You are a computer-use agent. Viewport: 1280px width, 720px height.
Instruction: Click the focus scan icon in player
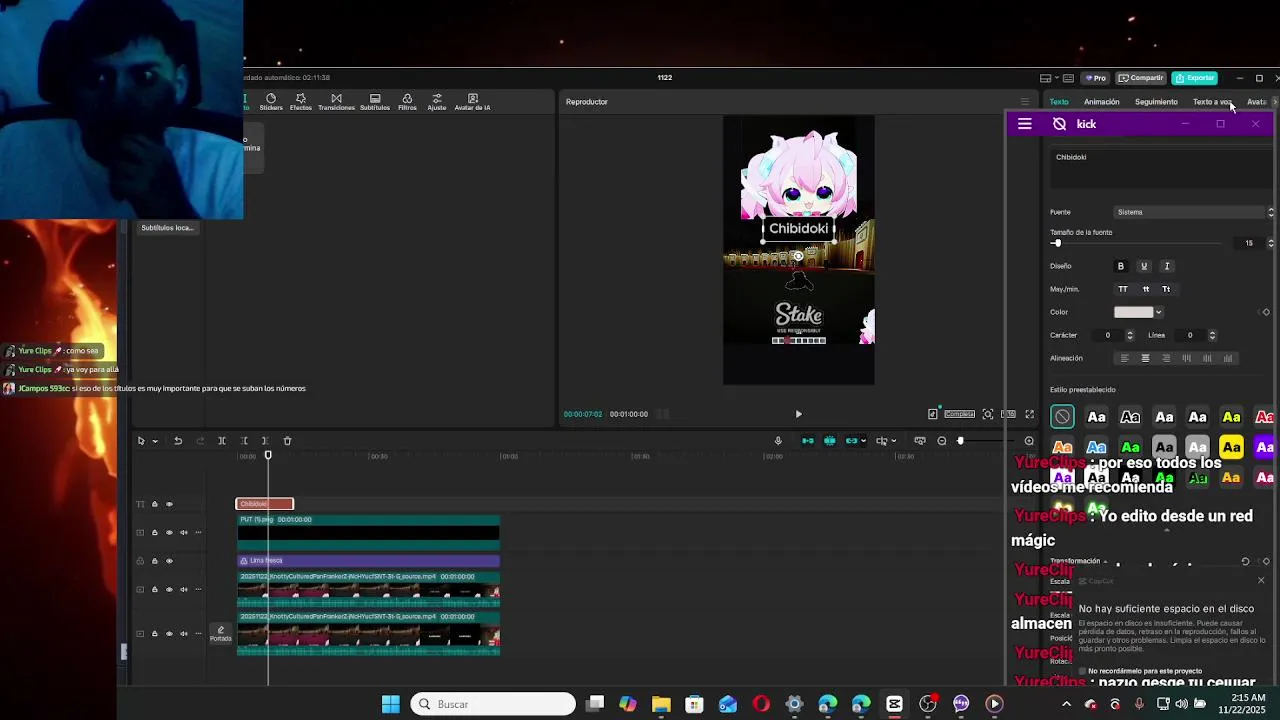tap(988, 414)
